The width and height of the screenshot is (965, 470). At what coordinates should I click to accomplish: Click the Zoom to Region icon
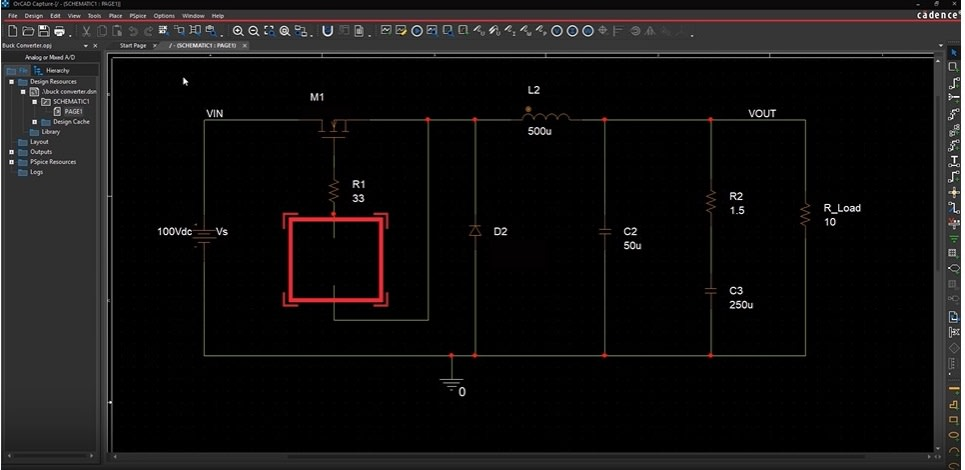tap(269, 31)
